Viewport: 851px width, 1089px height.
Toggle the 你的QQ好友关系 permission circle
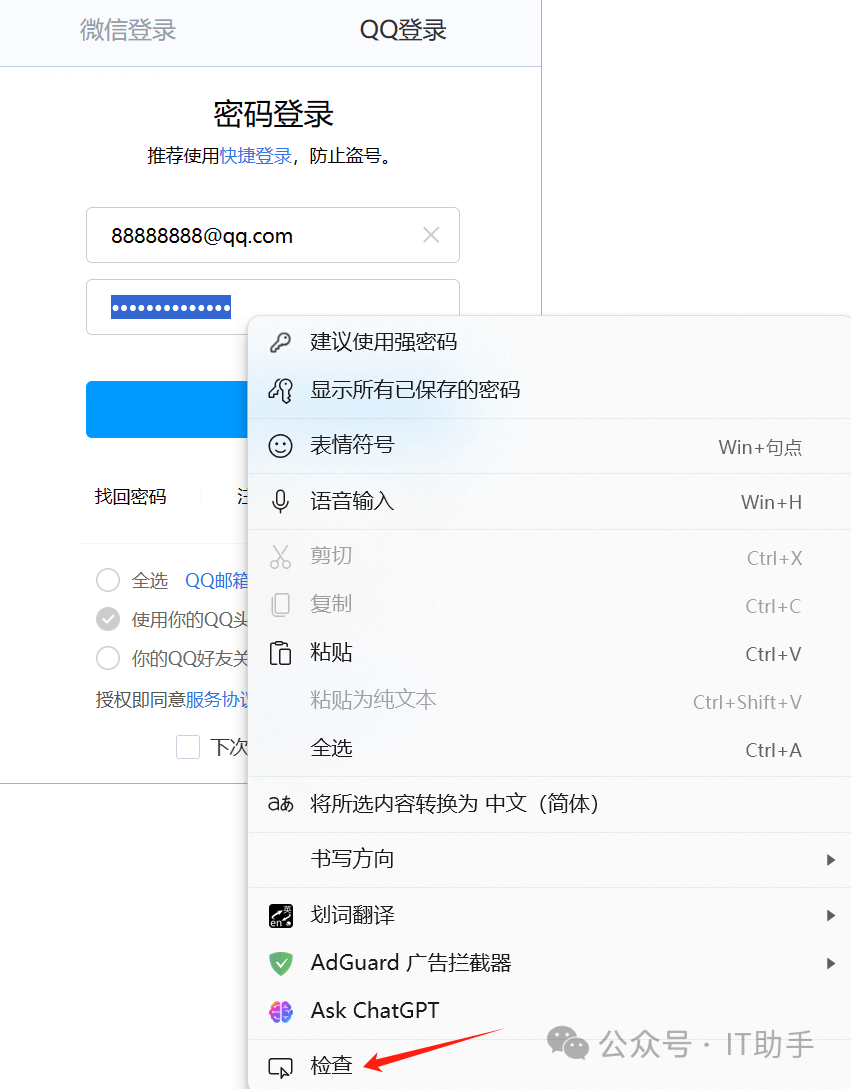108,658
